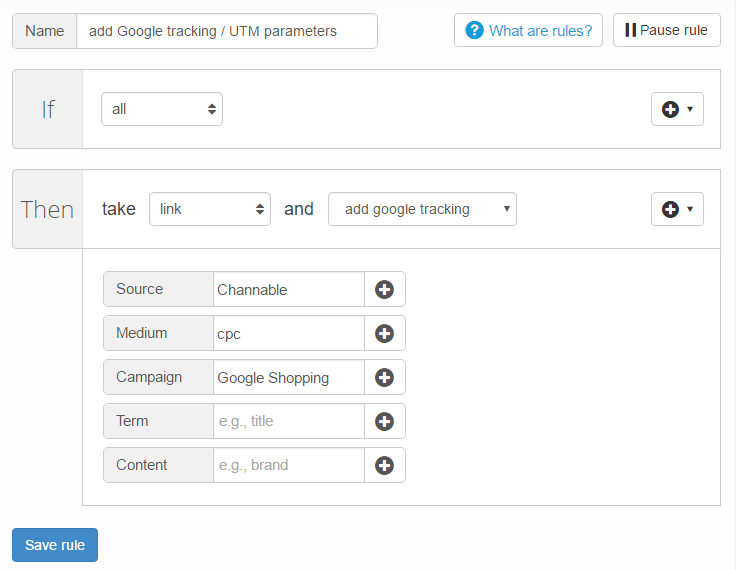The image size is (736, 570).
Task: Click the rule Name input field
Action: 227,31
